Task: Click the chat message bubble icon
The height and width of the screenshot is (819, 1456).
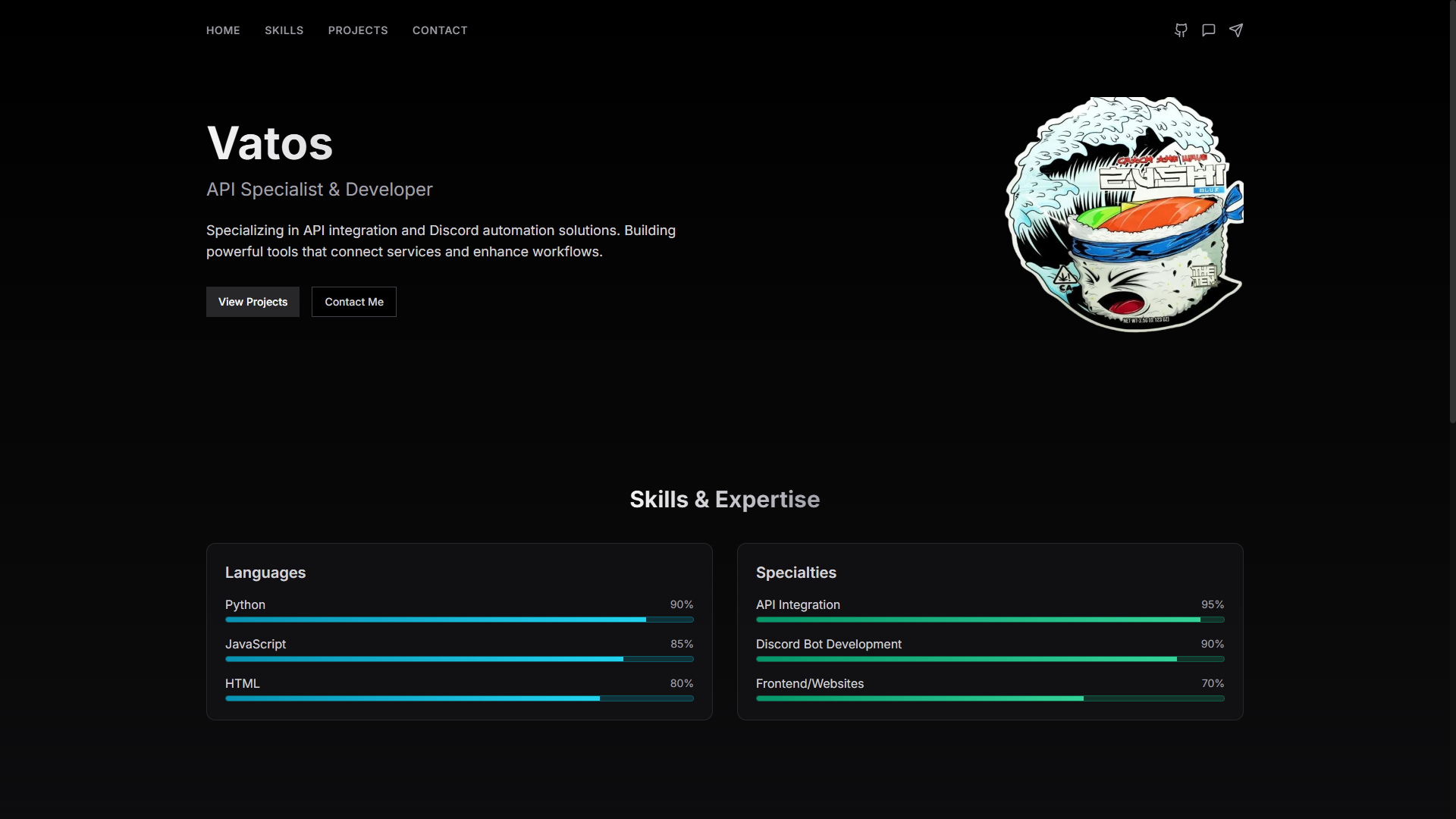Action: (1209, 30)
